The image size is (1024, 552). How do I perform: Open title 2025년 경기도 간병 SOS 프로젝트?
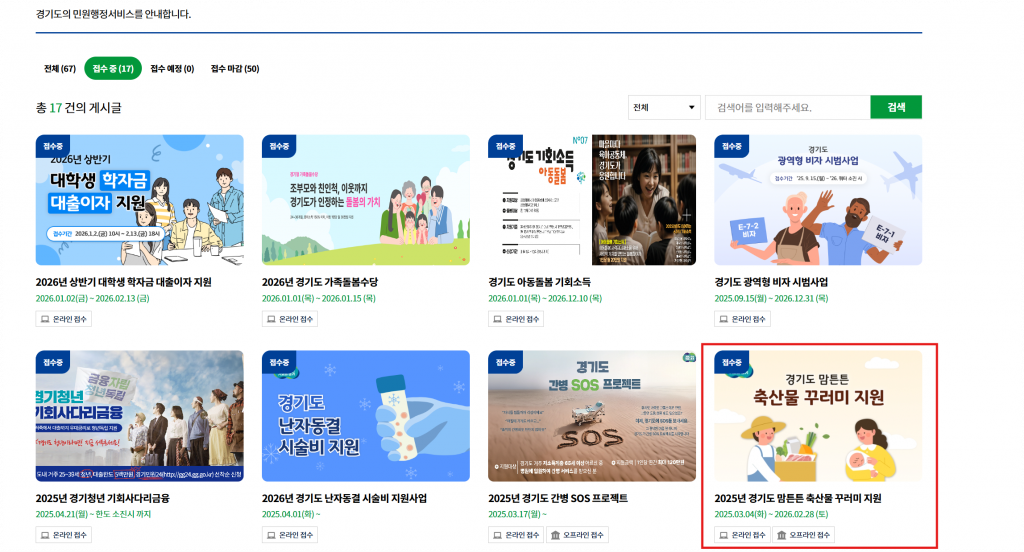[558, 498]
